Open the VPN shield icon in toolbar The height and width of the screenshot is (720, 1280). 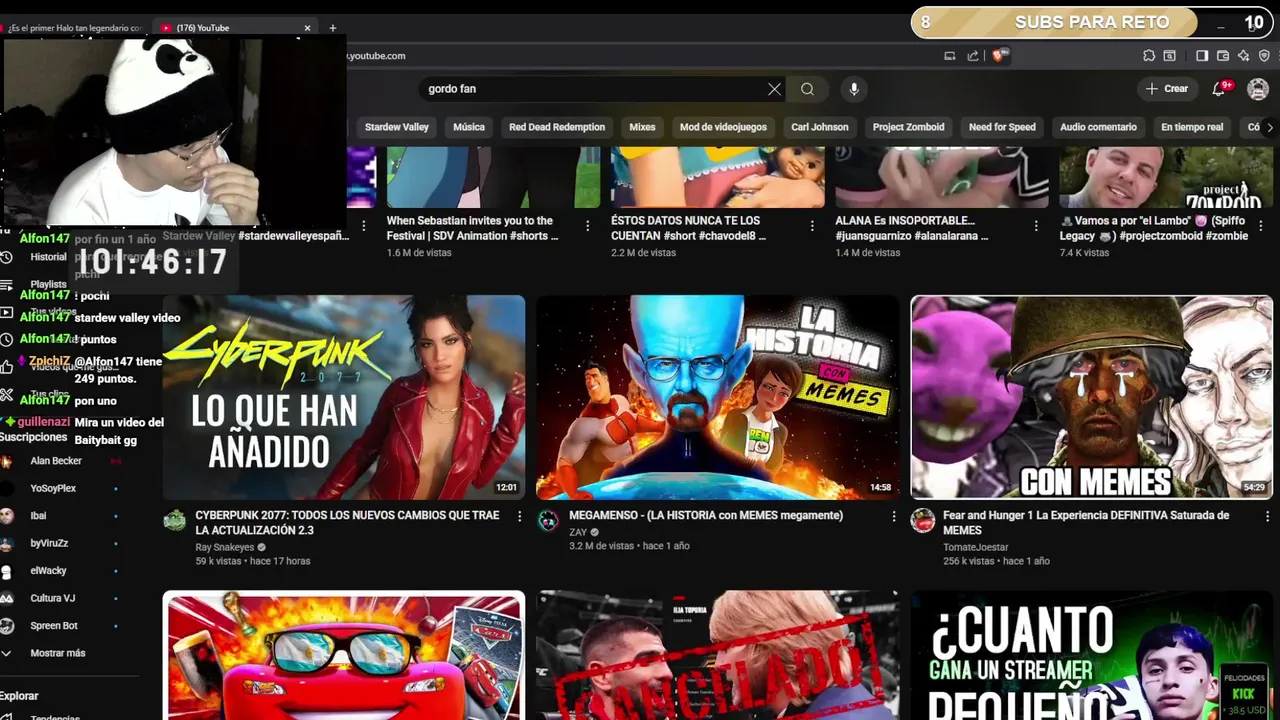[1265, 56]
